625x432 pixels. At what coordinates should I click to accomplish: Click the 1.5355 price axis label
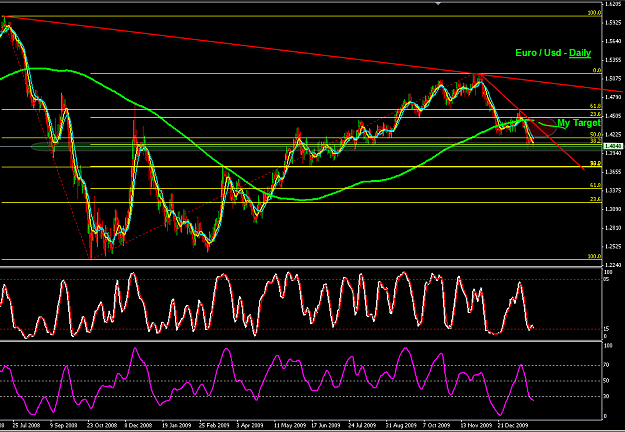(613, 60)
